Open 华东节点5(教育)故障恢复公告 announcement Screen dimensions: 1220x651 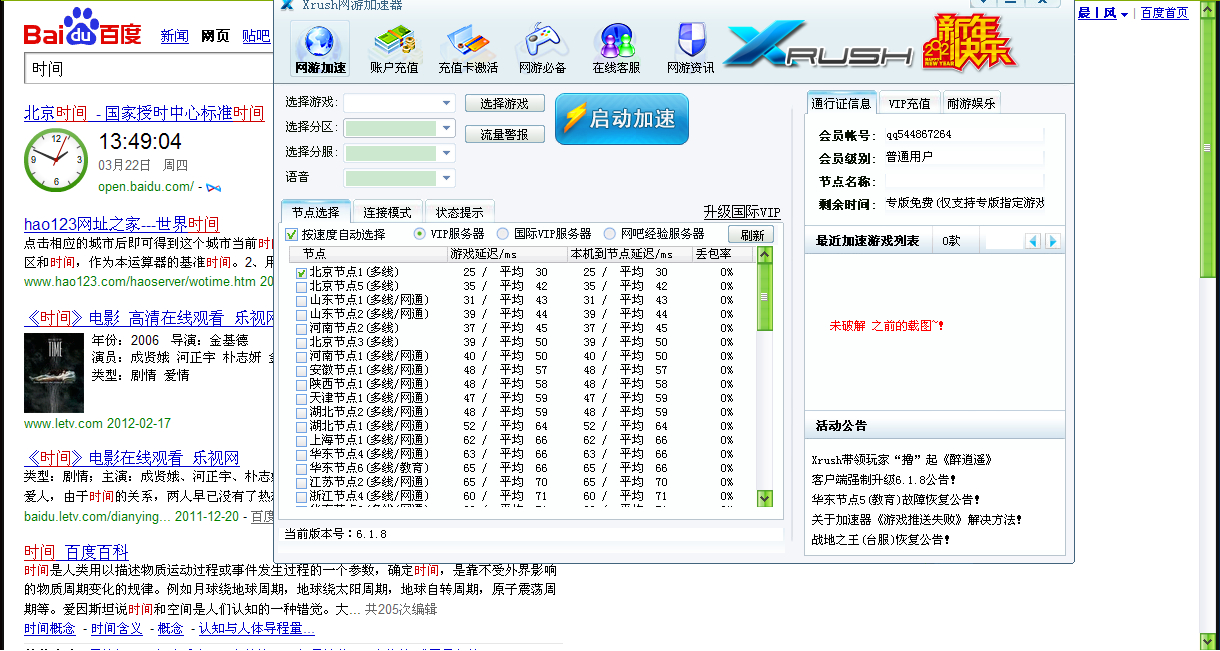pyautogui.click(x=895, y=499)
